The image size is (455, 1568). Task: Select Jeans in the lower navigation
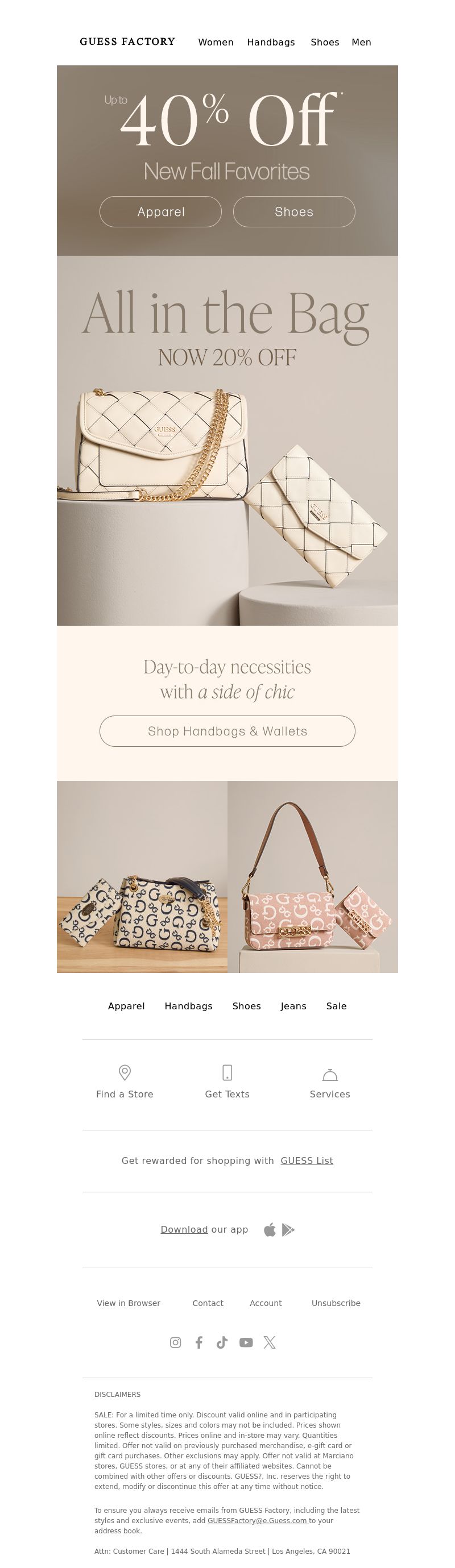[293, 1006]
